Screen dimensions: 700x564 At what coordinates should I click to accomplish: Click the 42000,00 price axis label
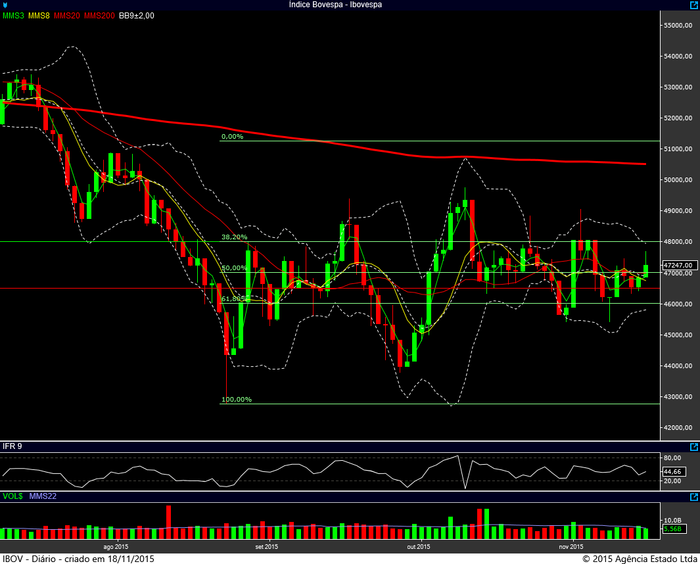(x=678, y=427)
